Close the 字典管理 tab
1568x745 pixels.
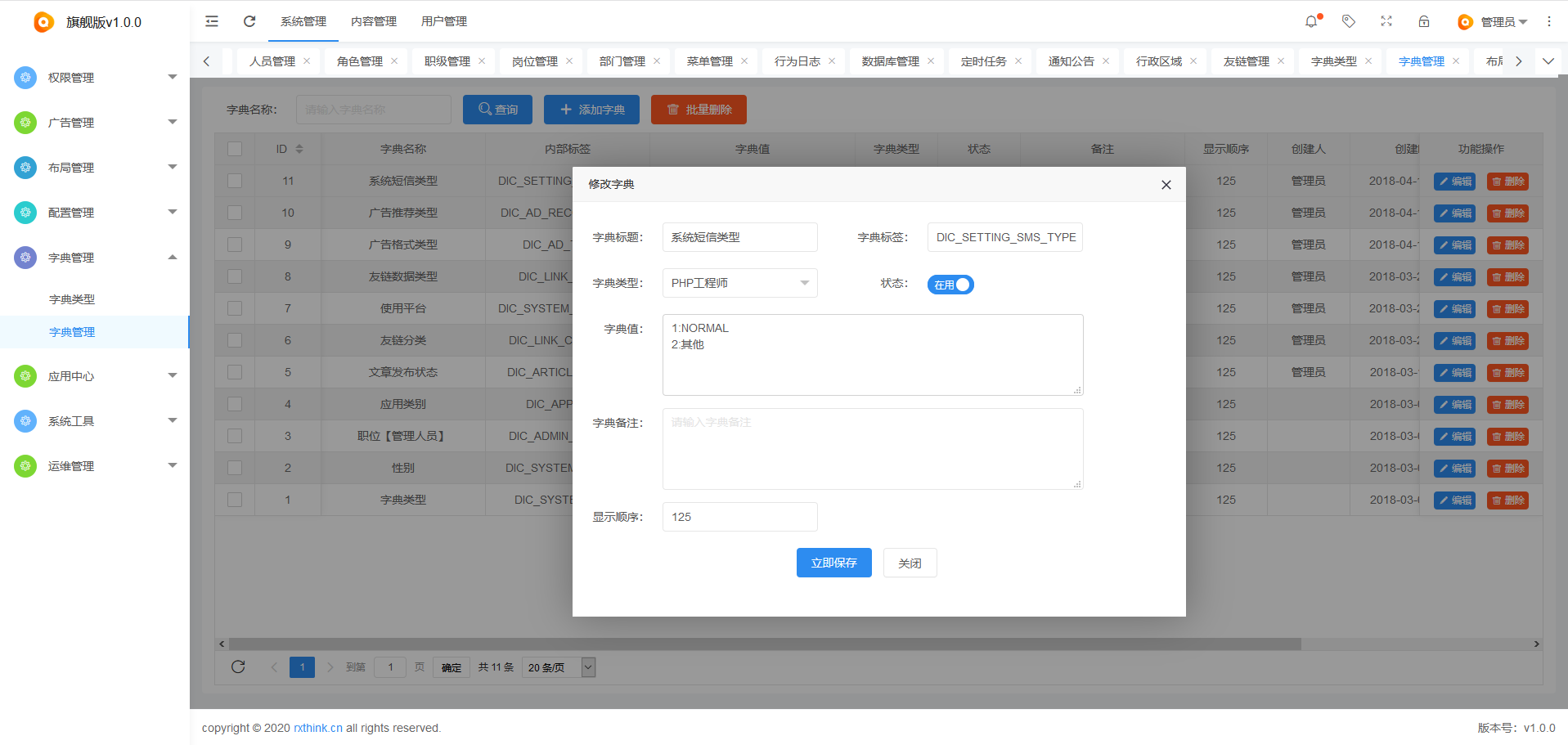tap(1456, 61)
